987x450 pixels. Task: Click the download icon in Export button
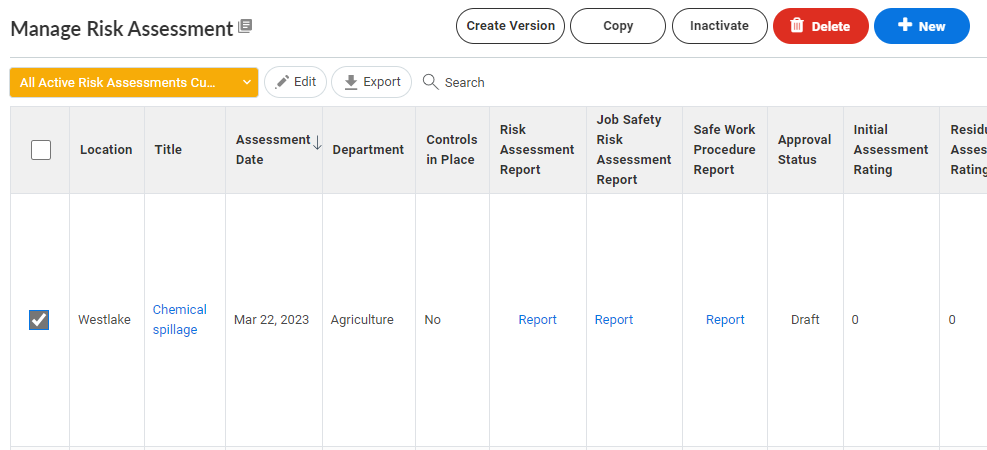click(x=351, y=82)
